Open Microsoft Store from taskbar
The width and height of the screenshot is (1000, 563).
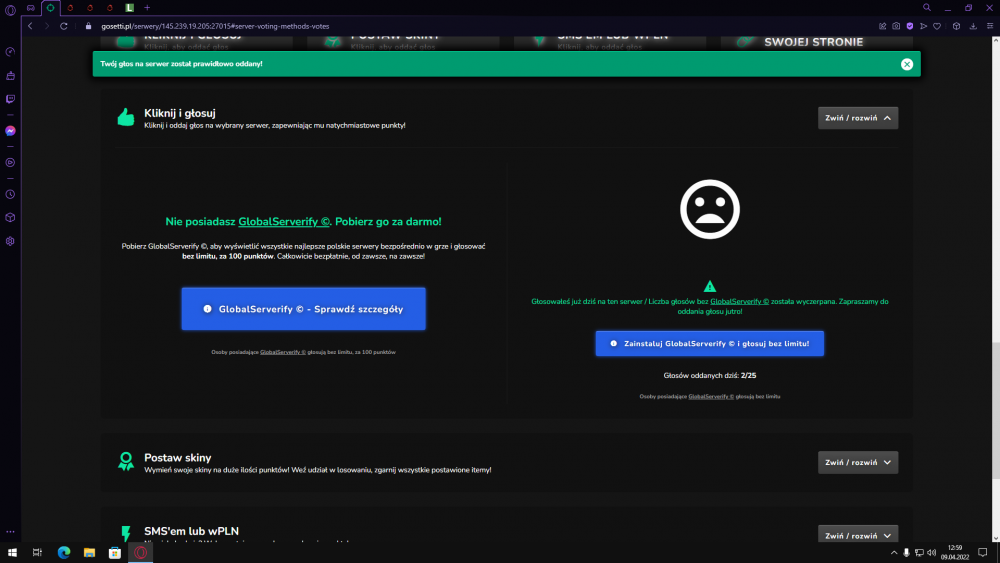[x=115, y=553]
